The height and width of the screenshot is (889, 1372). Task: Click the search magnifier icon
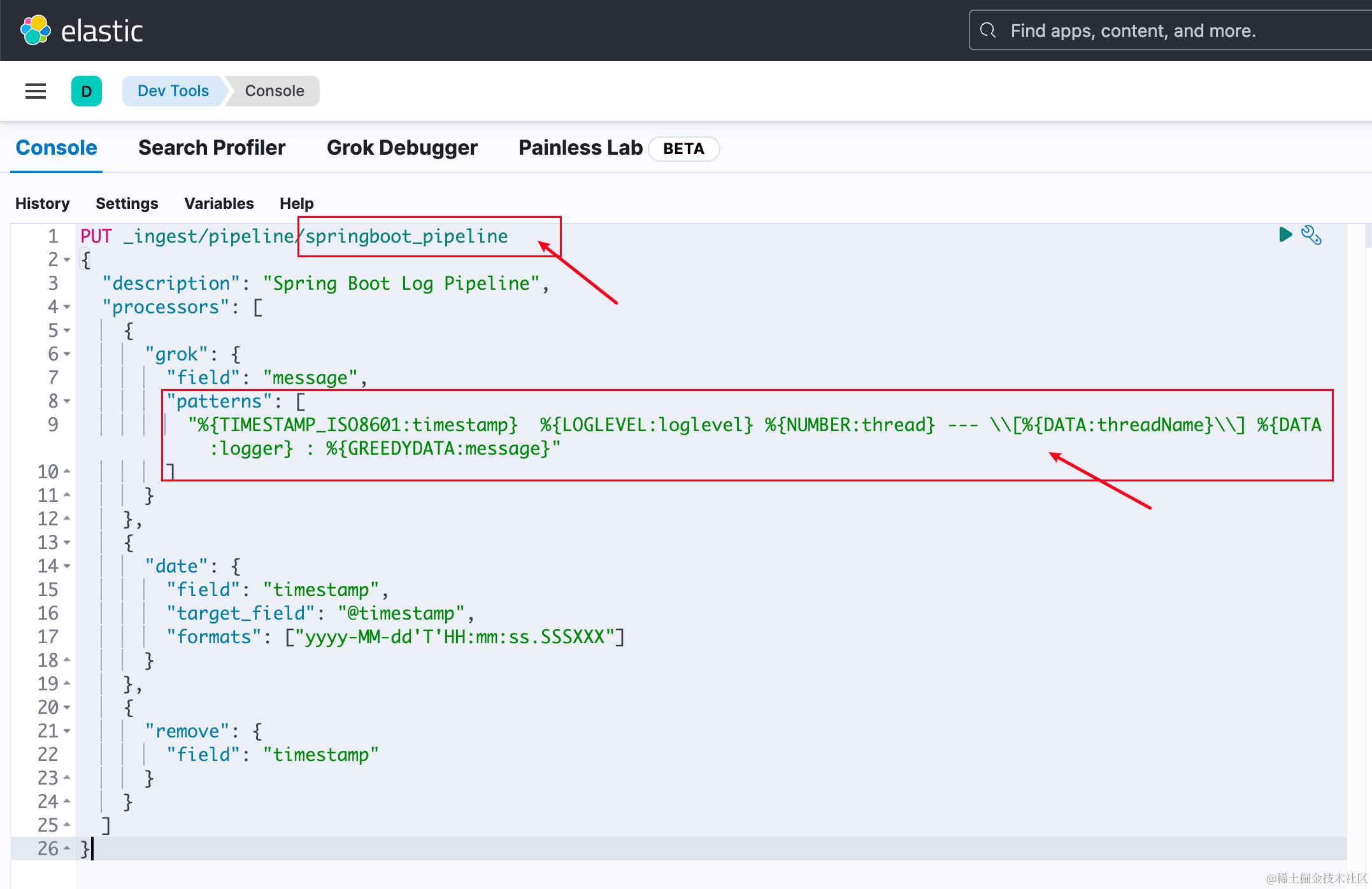988,30
